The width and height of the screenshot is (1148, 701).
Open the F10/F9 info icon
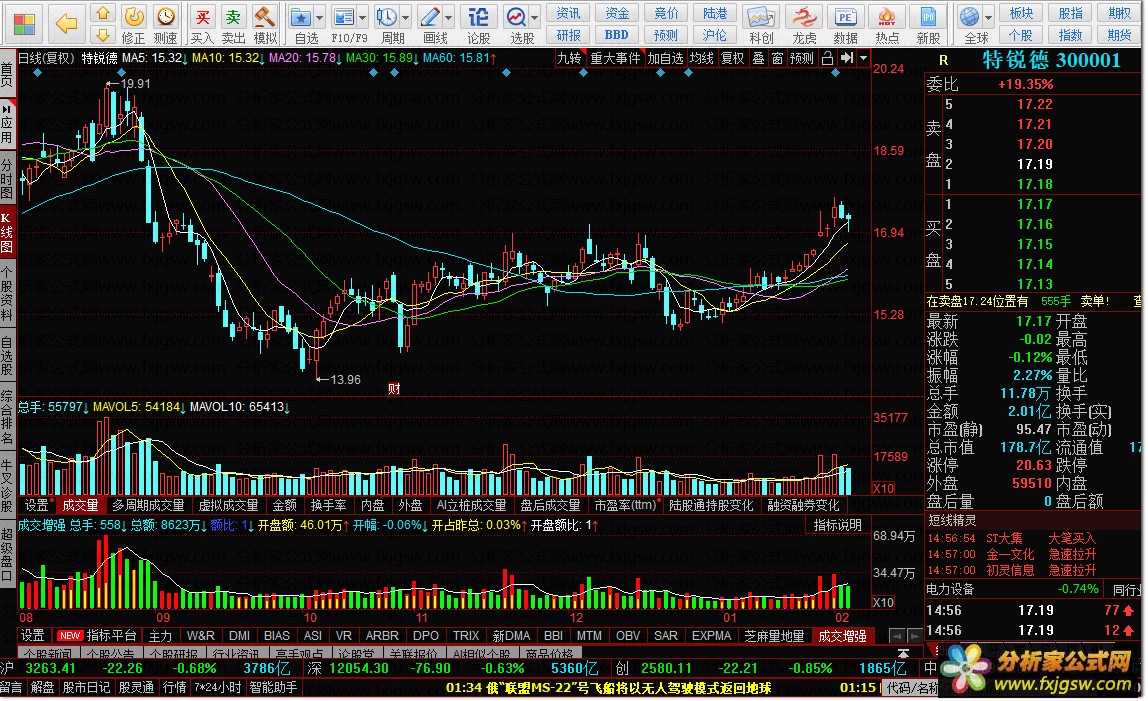[346, 23]
